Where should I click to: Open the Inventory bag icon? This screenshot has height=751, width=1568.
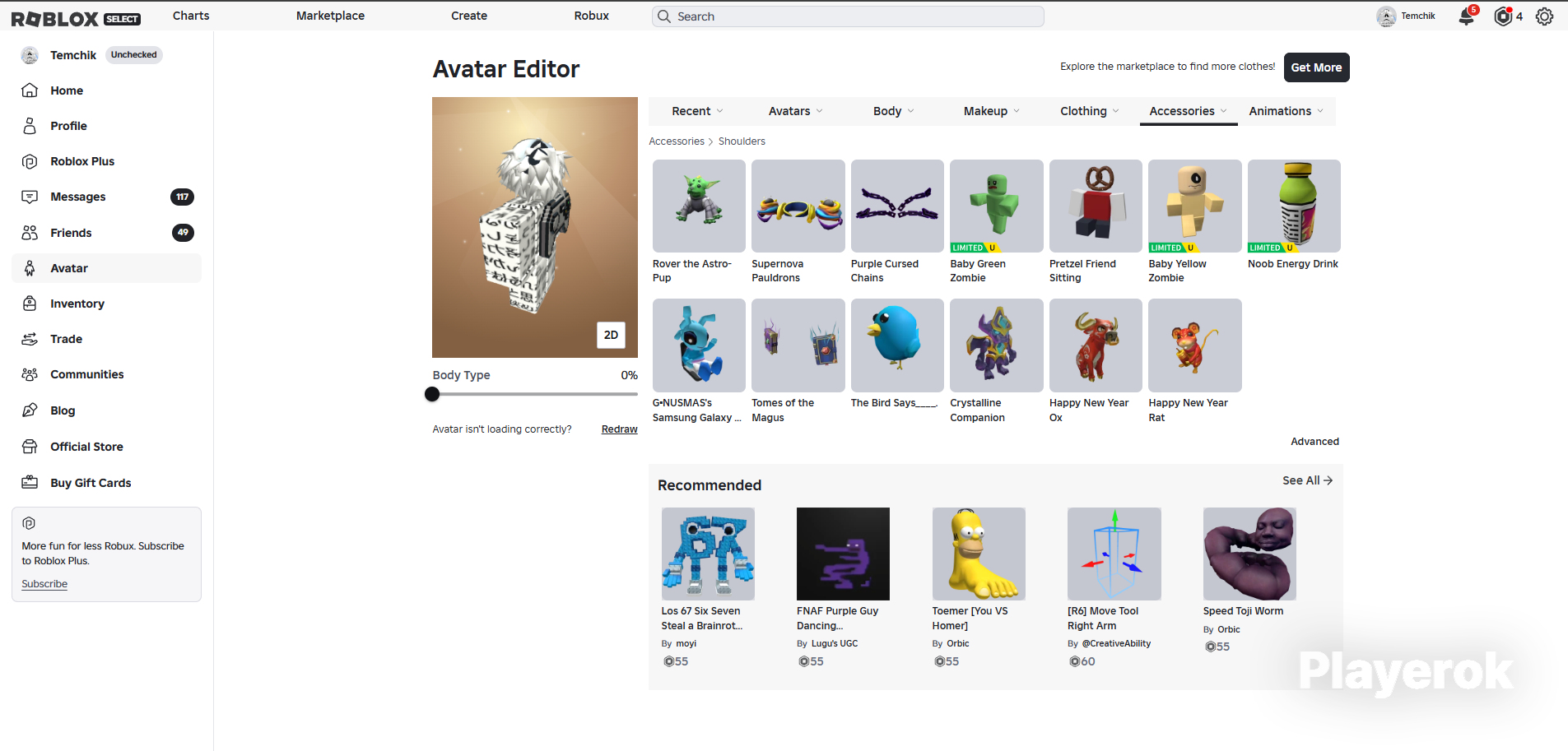30,304
